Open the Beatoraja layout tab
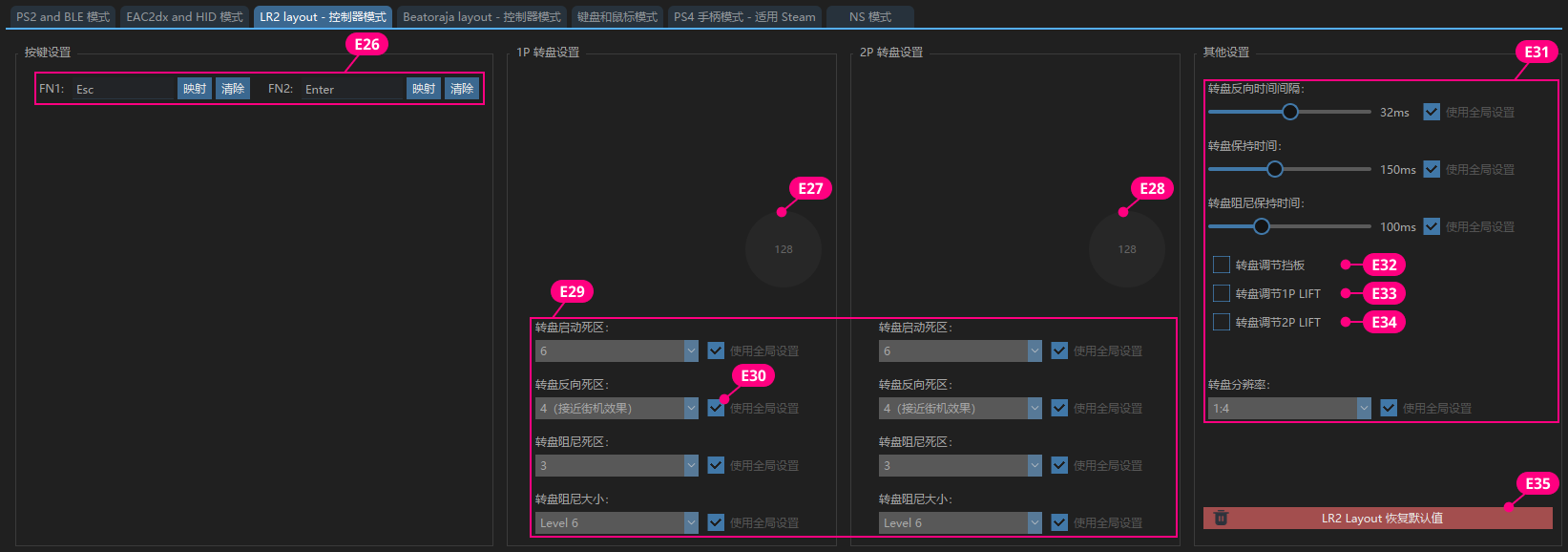 point(482,16)
